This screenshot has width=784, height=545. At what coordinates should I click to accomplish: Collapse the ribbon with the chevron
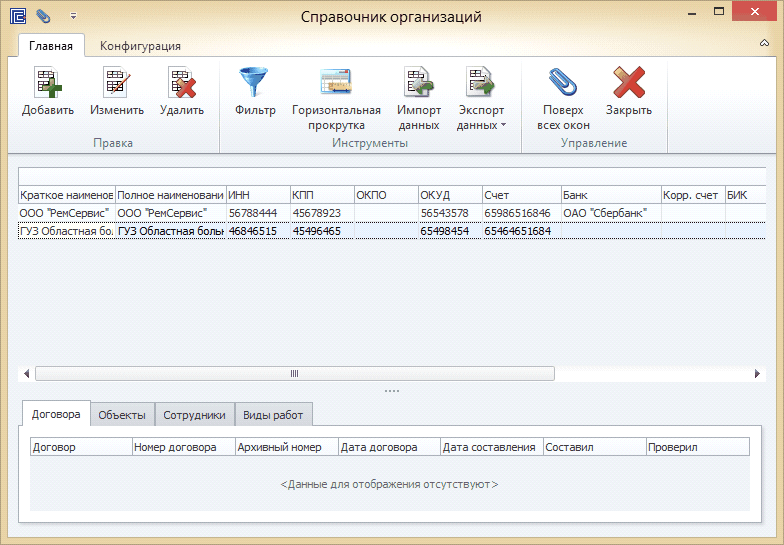(x=764, y=43)
